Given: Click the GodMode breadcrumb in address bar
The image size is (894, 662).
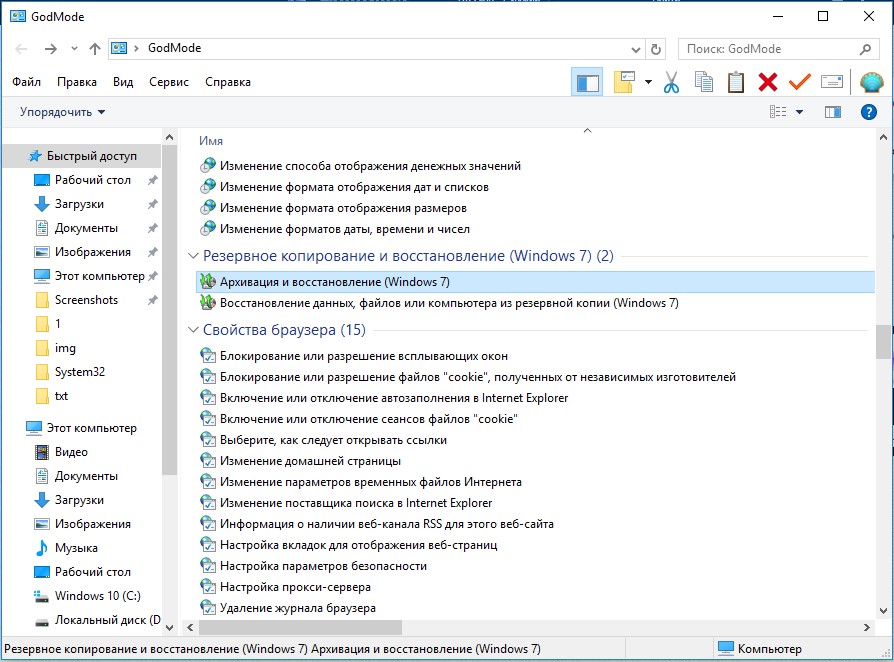Looking at the screenshot, I should (x=174, y=48).
